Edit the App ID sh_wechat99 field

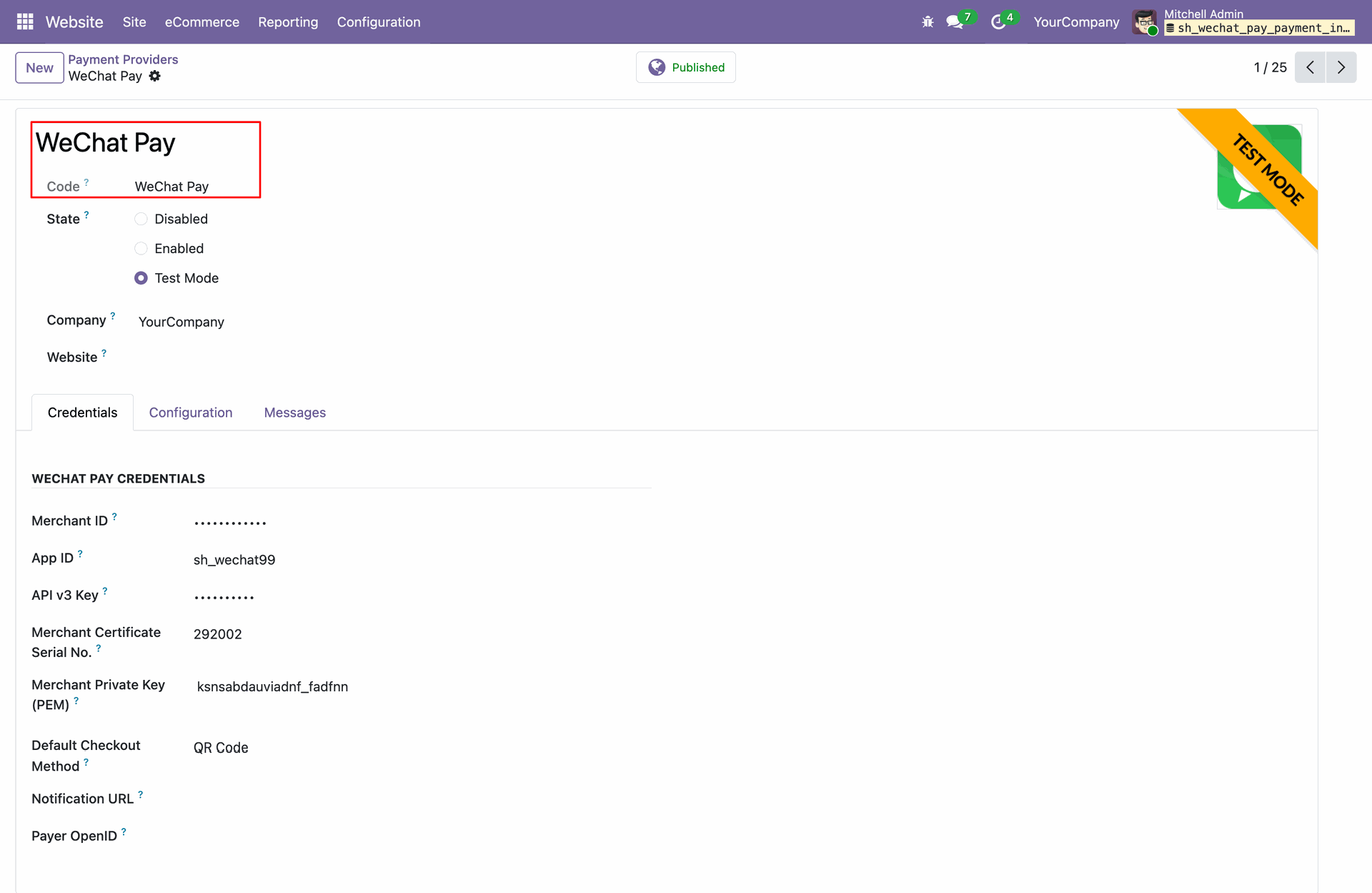coord(422,560)
